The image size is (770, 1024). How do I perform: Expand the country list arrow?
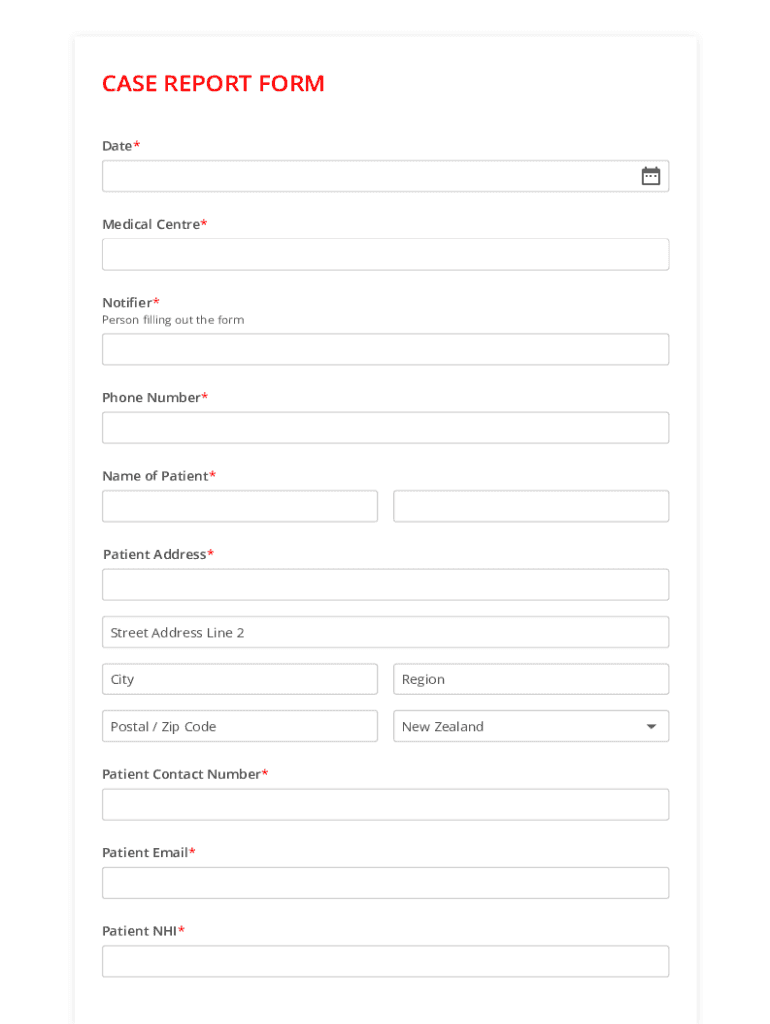pos(651,727)
